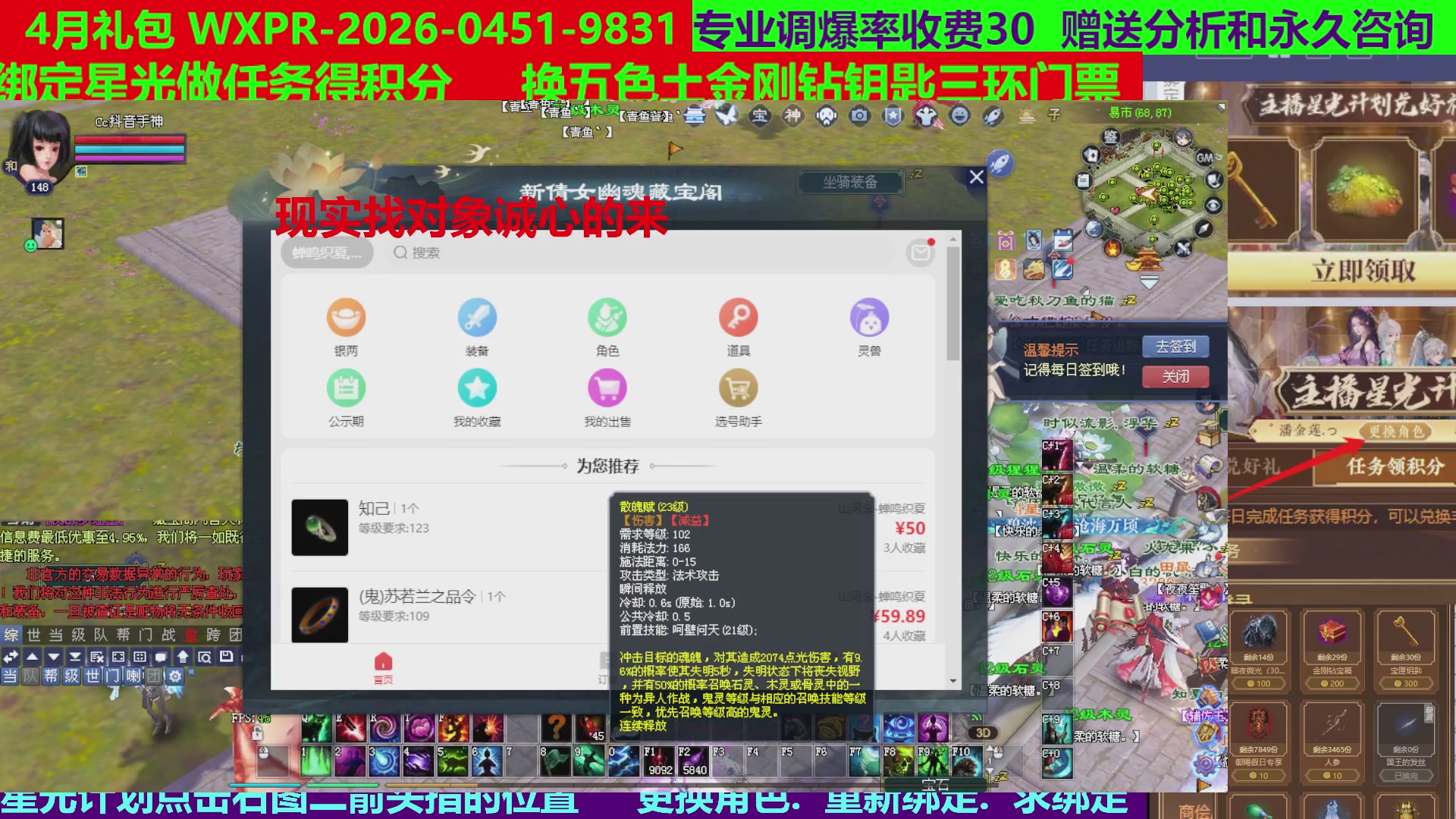Screen dimensions: 1456x819
Task: Click the 神 icon in top toolbar
Action: click(792, 115)
